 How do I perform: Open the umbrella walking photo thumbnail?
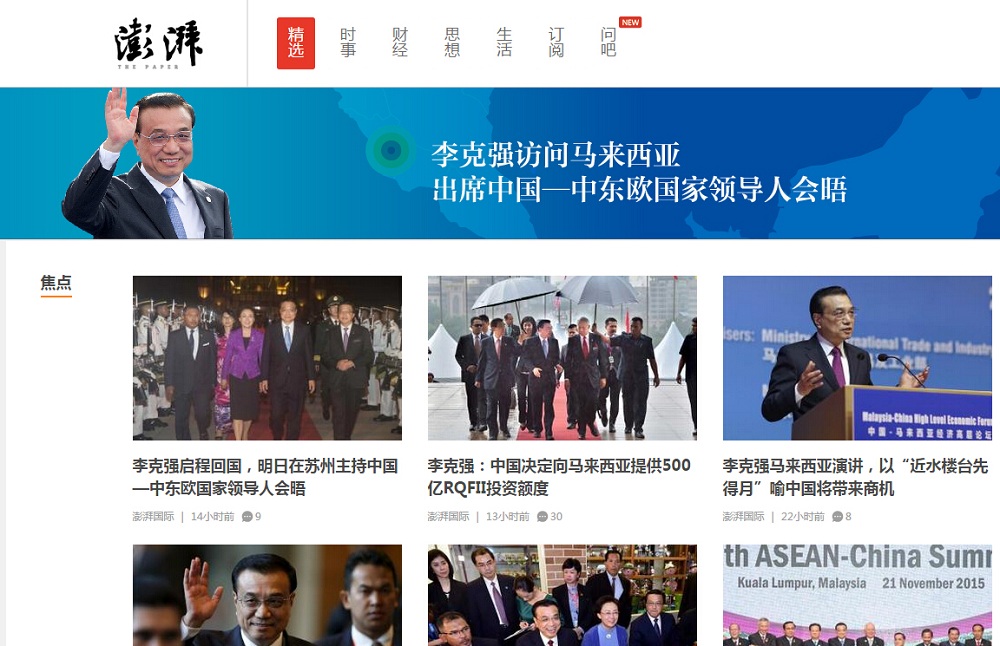[x=562, y=358]
